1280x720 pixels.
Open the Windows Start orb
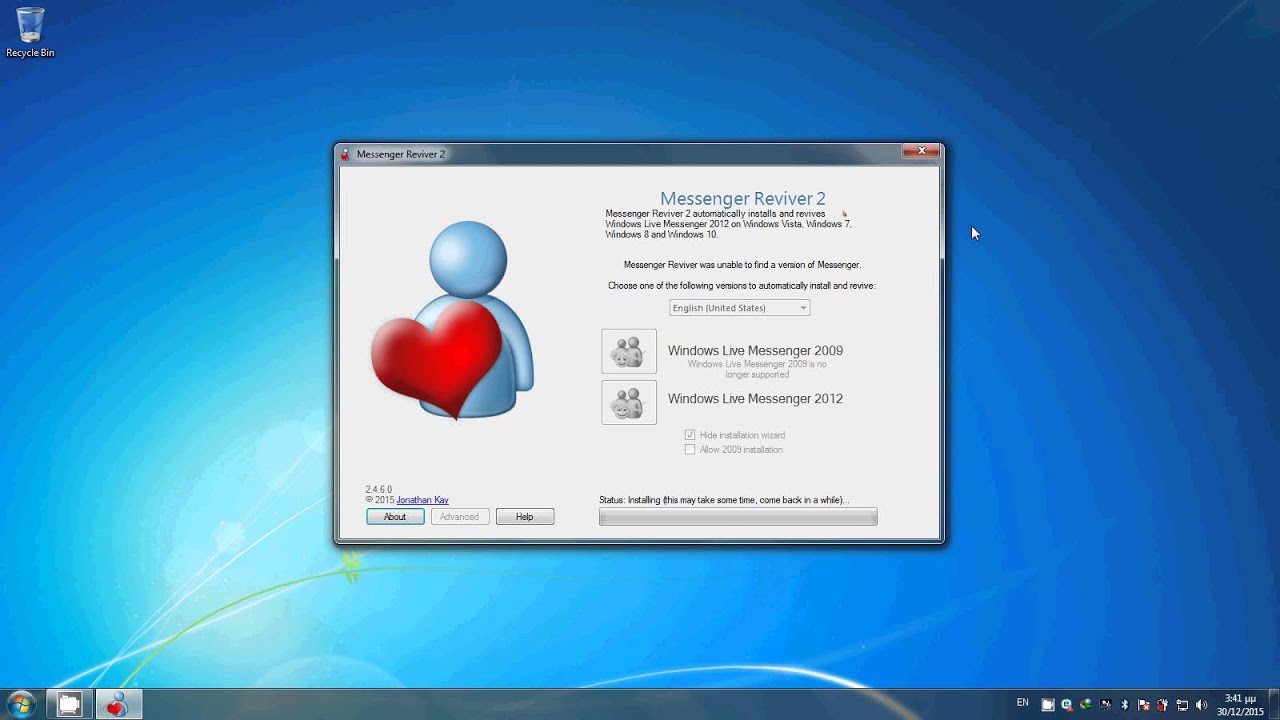(20, 704)
